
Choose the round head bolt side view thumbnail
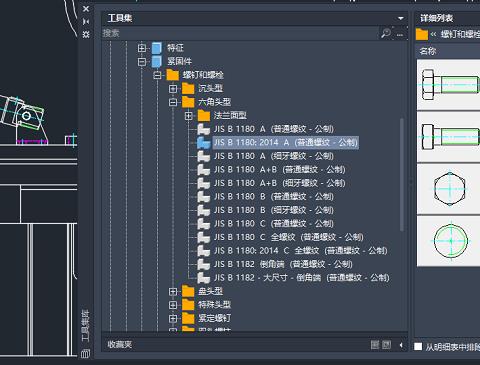tap(449, 137)
